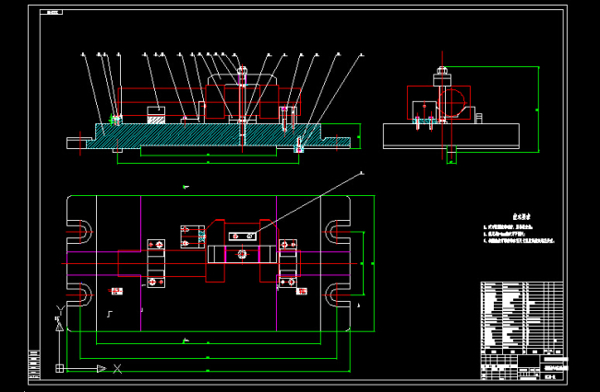Select the surface roughness symbol near plan view lower-left
This screenshot has height=392, width=600.
coord(109,314)
